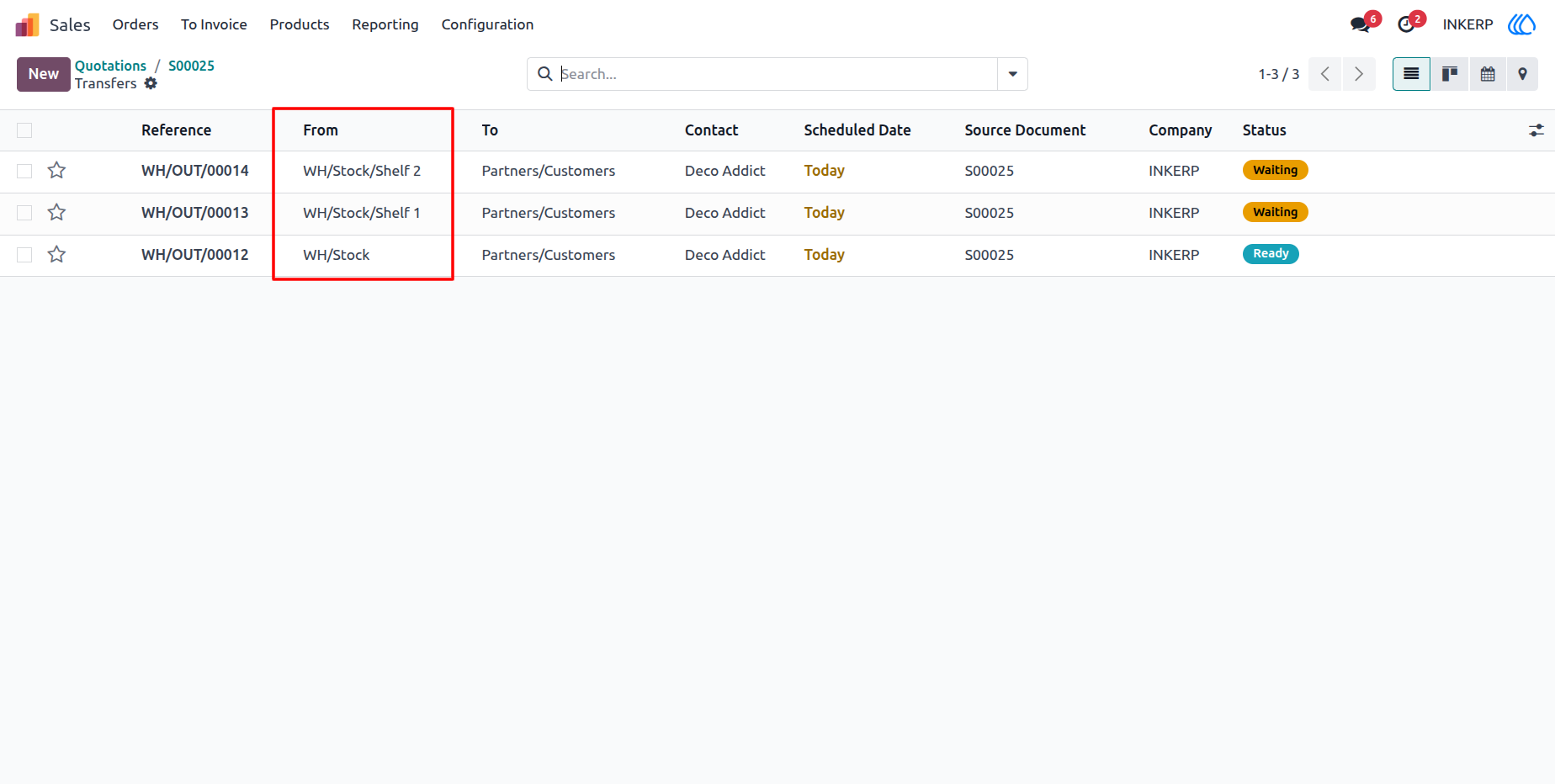Open the messages conversation icon

[1360, 24]
